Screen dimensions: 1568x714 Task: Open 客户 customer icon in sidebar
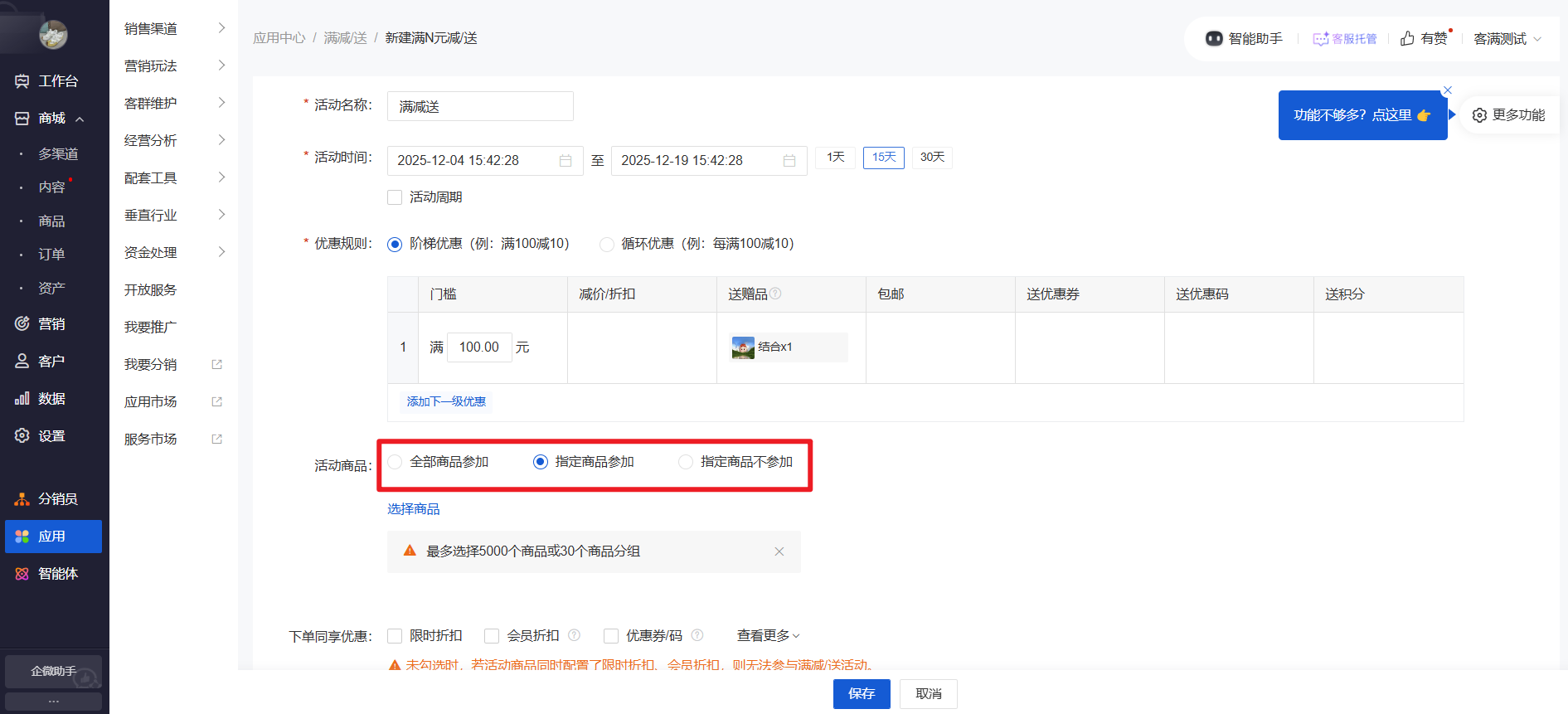tap(22, 361)
